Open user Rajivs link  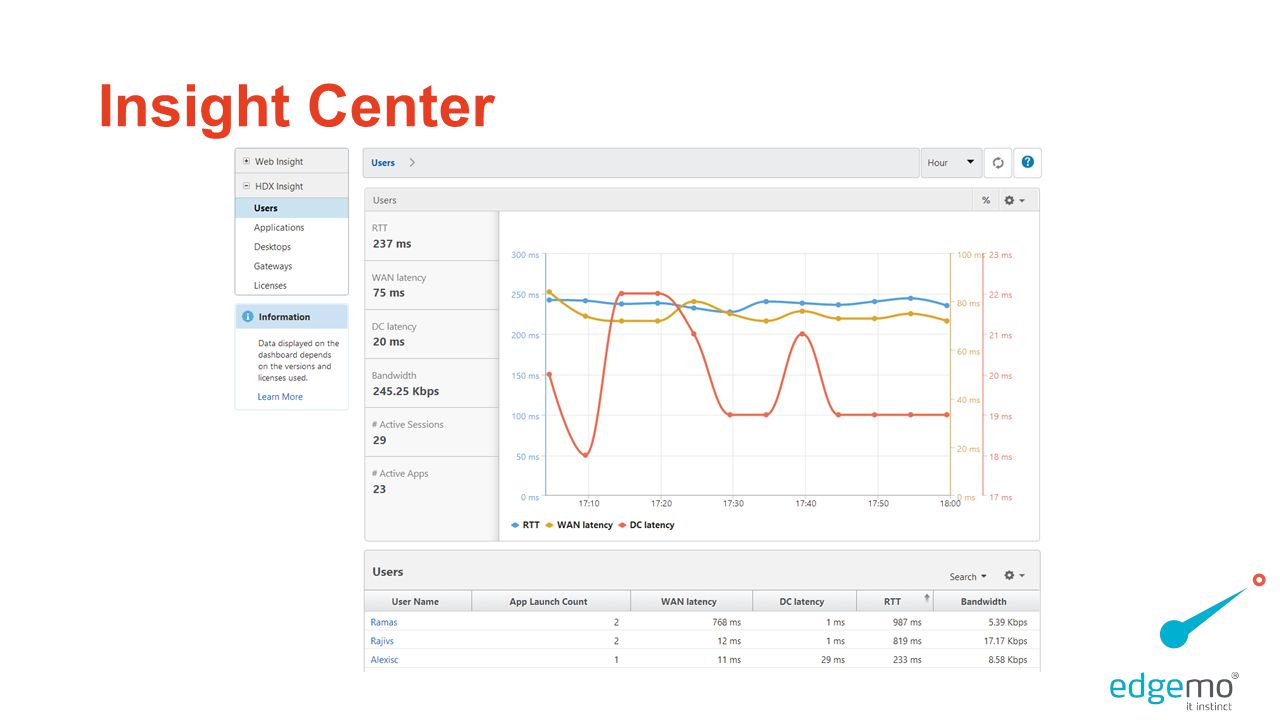(383, 641)
